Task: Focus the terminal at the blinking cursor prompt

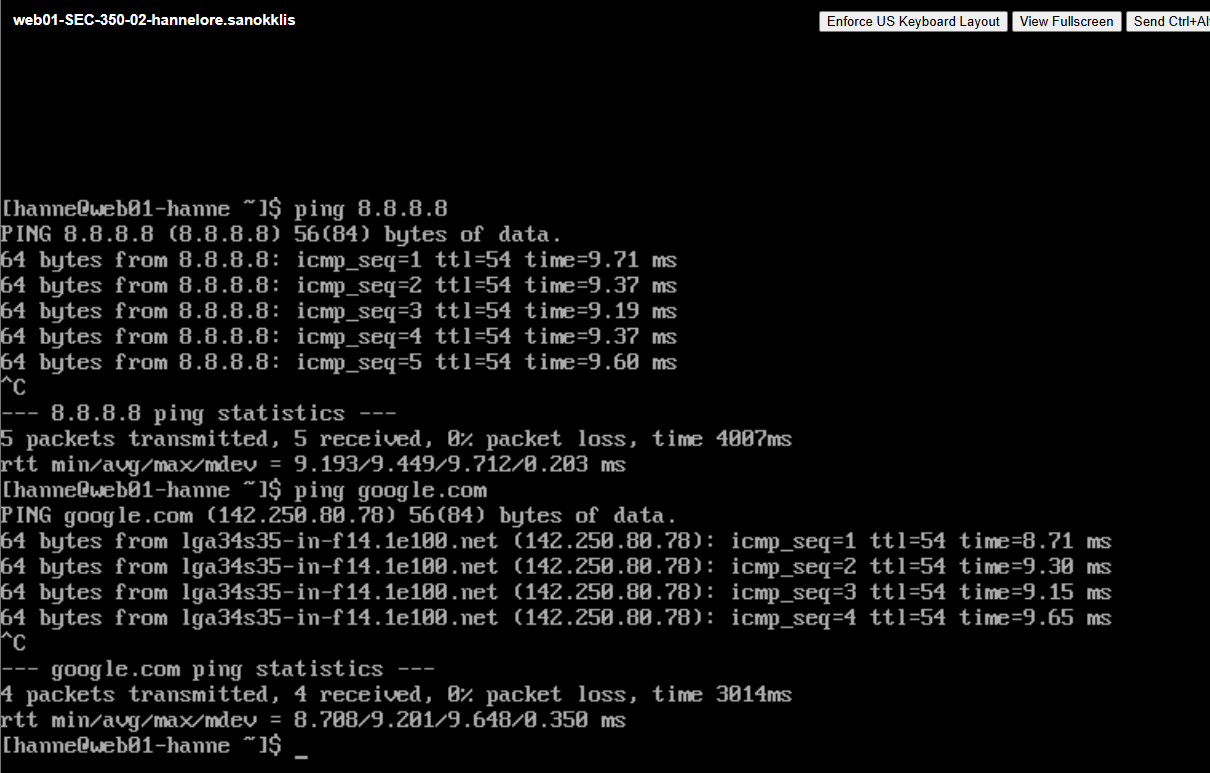Action: (x=301, y=746)
